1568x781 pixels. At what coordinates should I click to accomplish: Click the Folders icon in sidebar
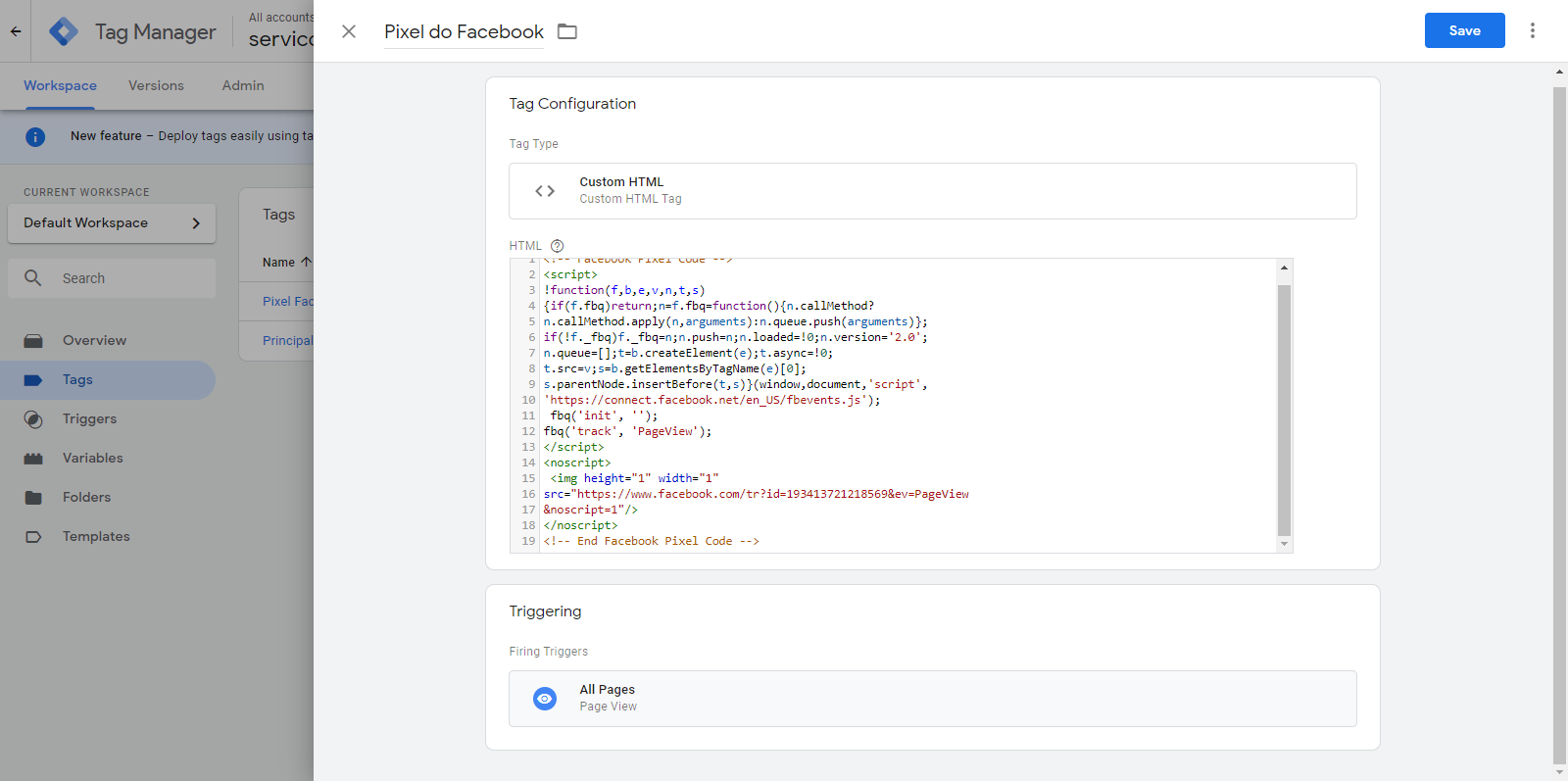33,498
